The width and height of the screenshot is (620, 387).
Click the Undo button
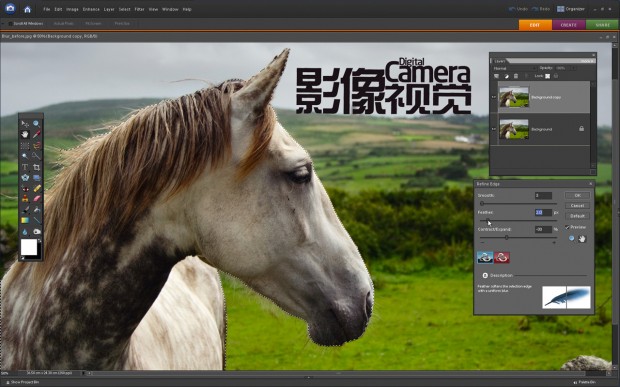point(518,9)
